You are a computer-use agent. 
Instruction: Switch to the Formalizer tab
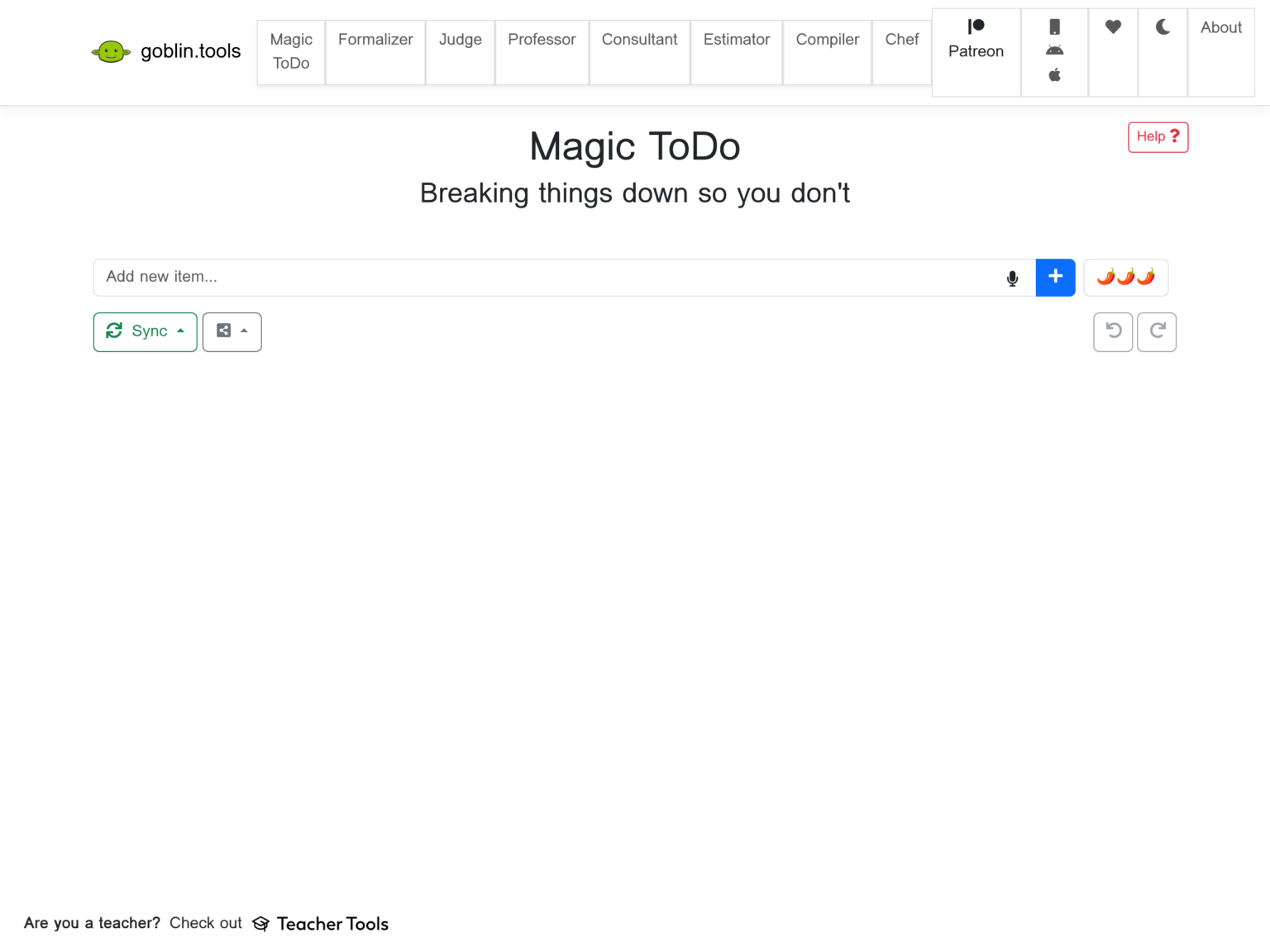375,40
